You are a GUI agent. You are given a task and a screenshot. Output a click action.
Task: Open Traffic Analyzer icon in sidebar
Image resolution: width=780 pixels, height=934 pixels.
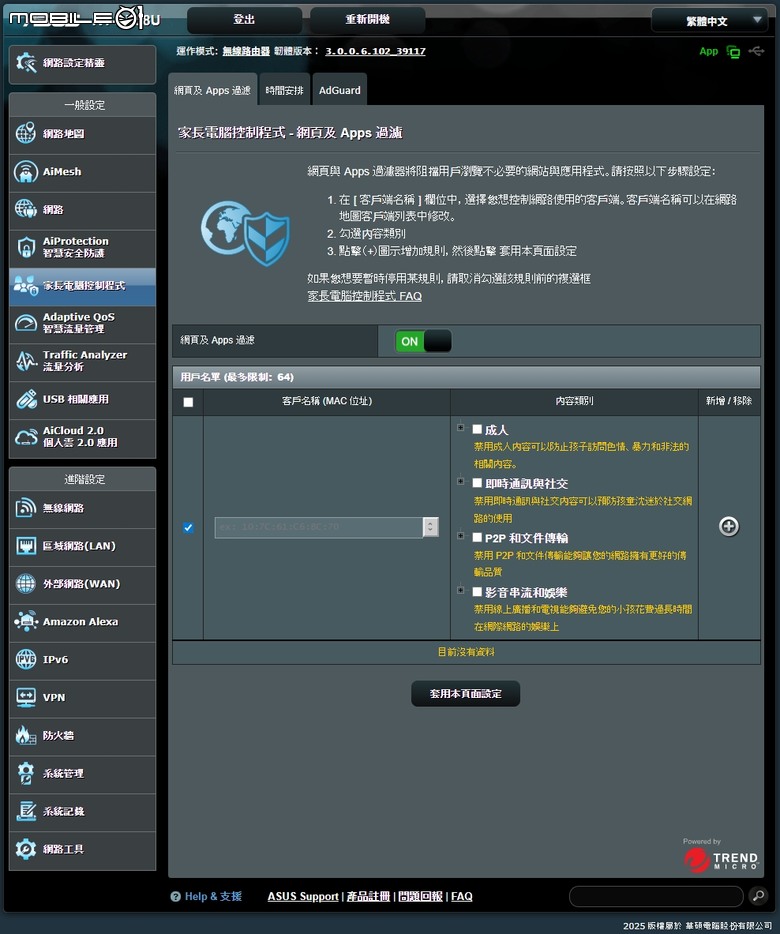[x=26, y=361]
